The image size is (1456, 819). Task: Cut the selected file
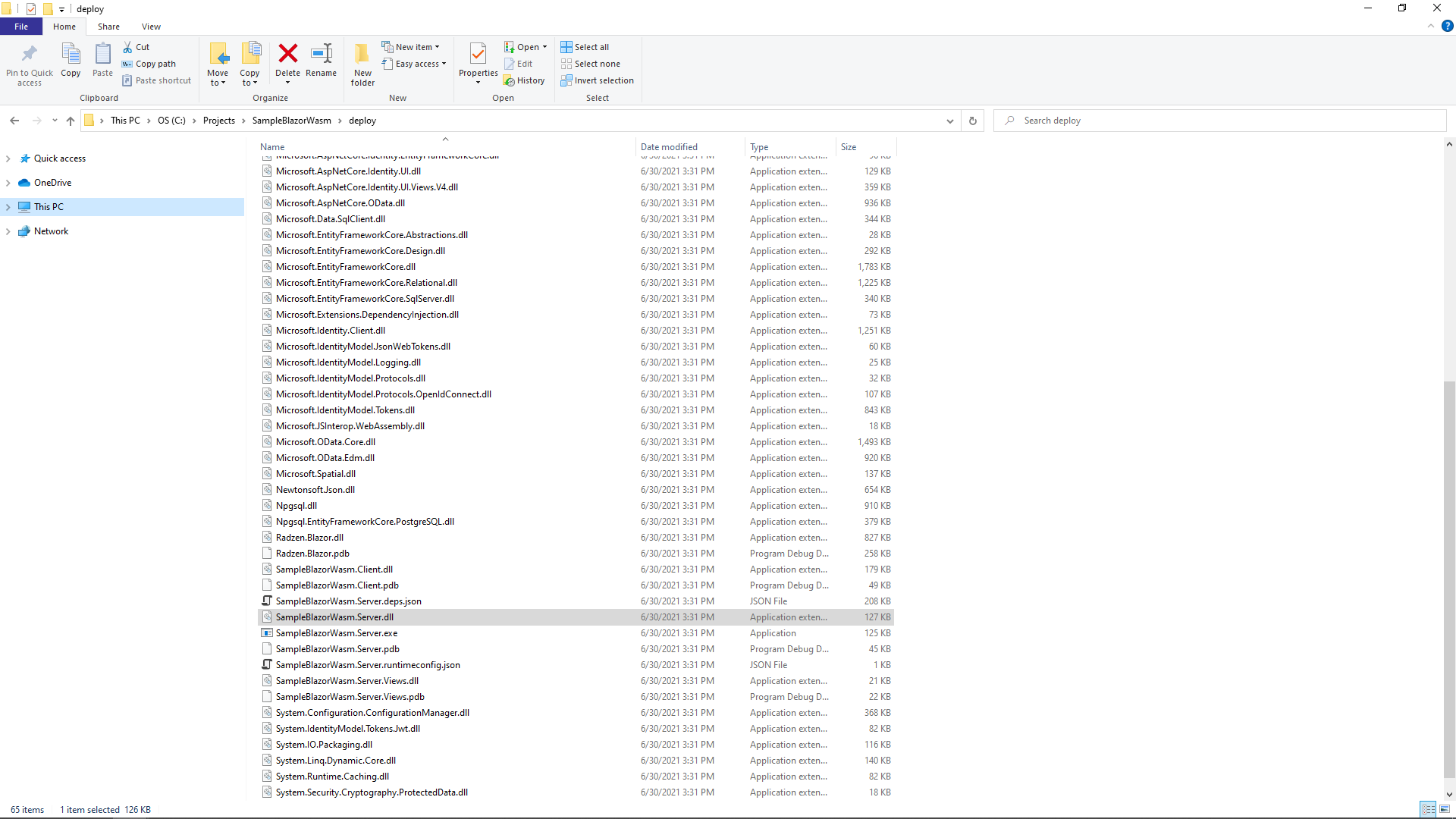point(136,47)
